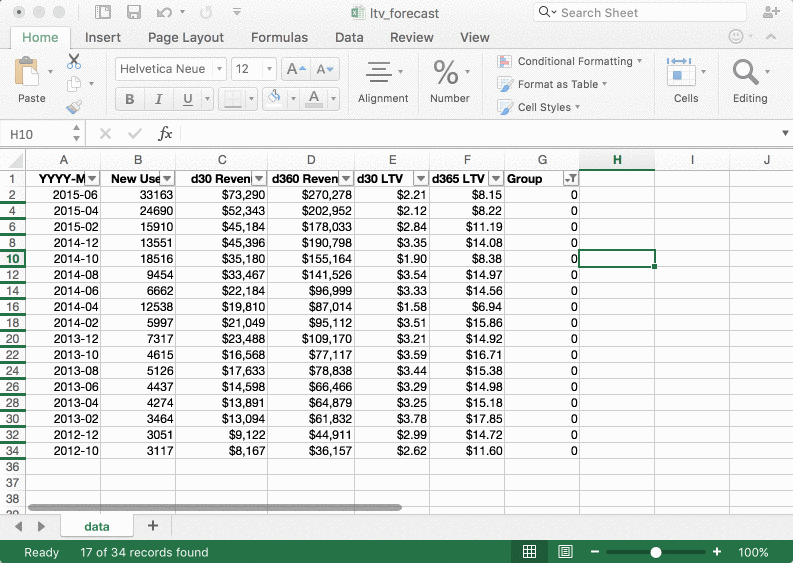Open the active Group column filter
Image resolution: width=793 pixels, height=563 pixels.
pyautogui.click(x=571, y=179)
